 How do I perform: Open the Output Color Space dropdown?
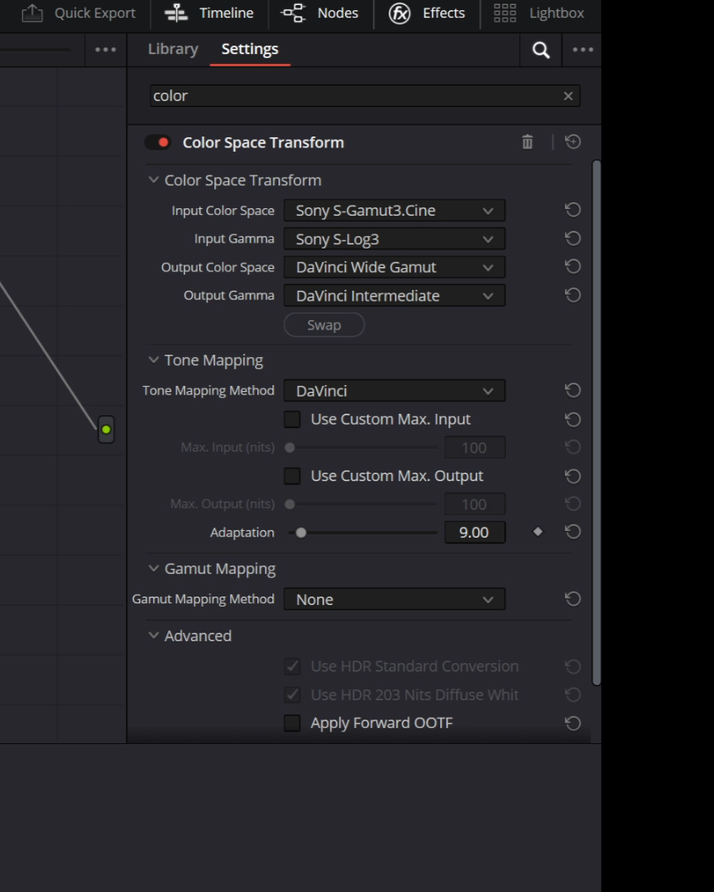click(x=394, y=267)
